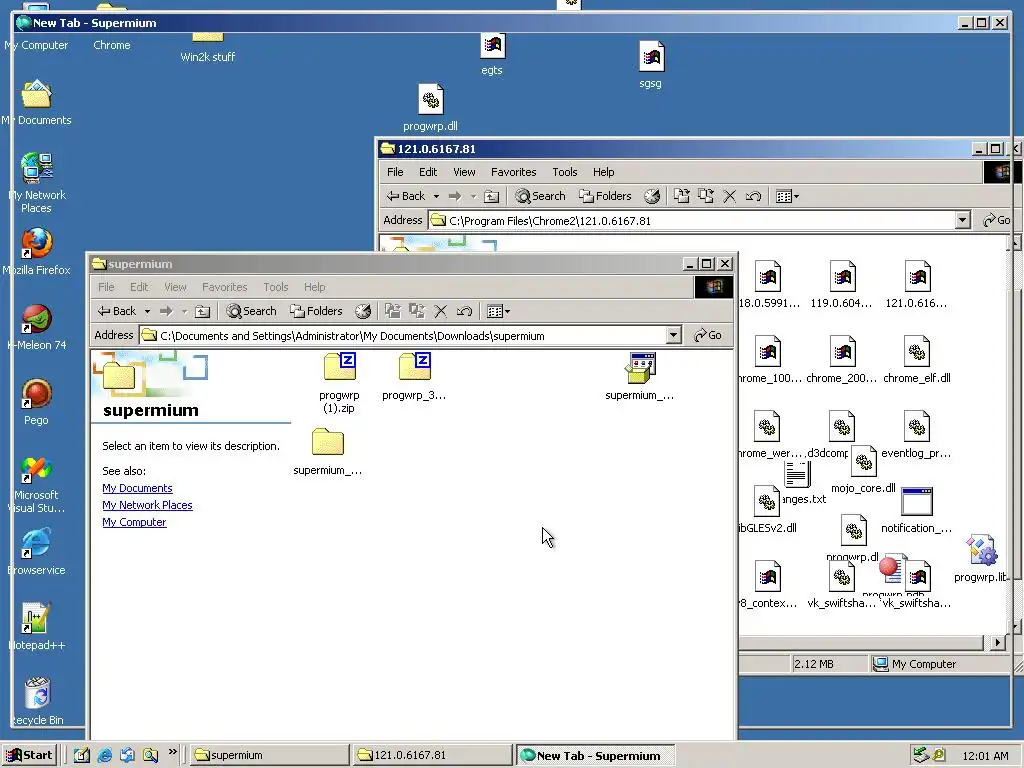The width and height of the screenshot is (1024, 768).
Task: Open Win2k stuff folder on desktop
Action: click(x=208, y=46)
